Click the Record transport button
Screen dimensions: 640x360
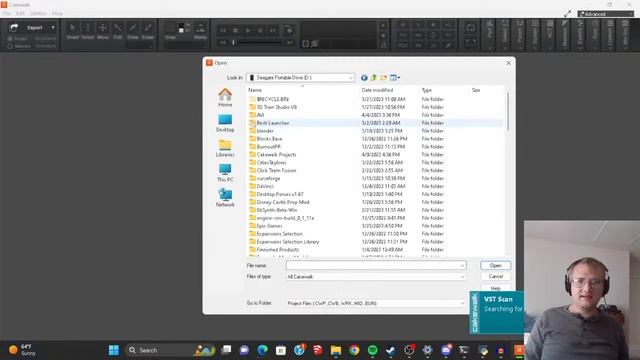pyautogui.click(x=289, y=30)
